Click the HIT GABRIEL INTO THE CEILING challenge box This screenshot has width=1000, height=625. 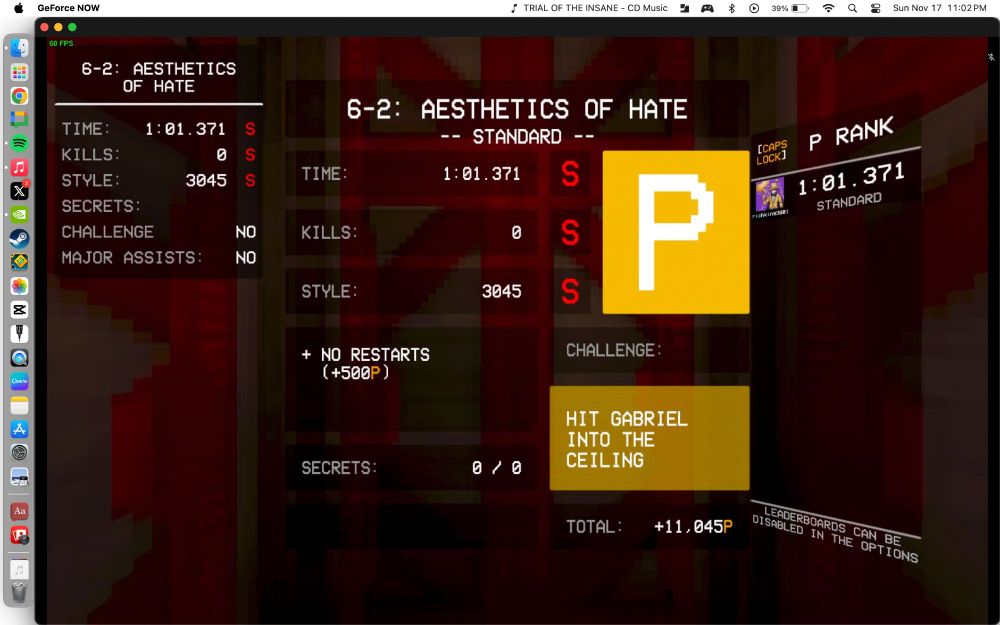click(649, 438)
